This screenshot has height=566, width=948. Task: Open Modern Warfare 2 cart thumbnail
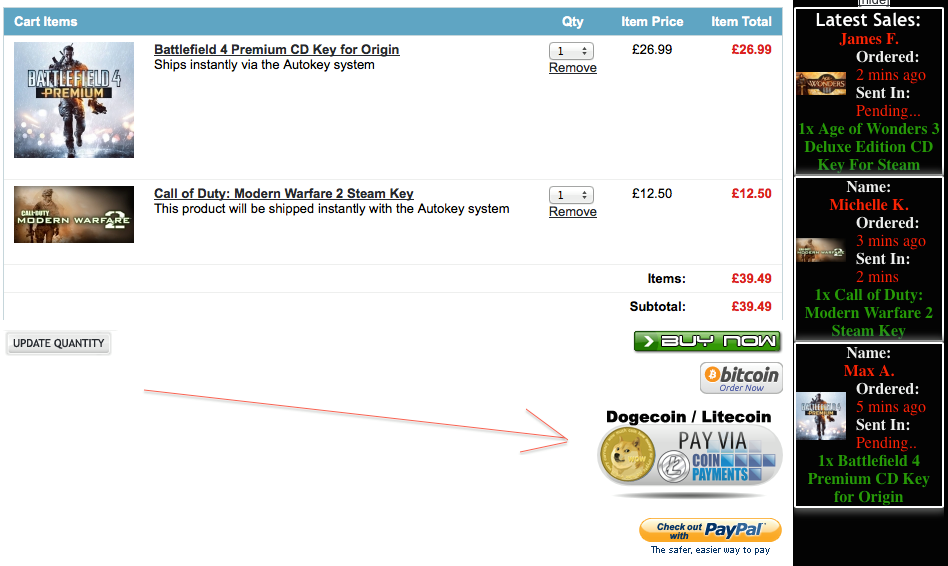[74, 215]
